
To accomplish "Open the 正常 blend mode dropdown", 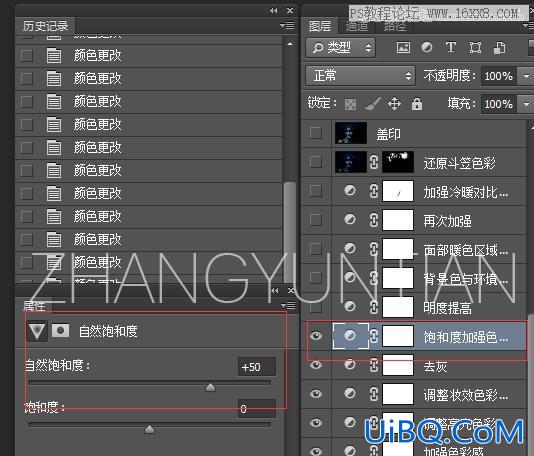I will click(x=360, y=75).
